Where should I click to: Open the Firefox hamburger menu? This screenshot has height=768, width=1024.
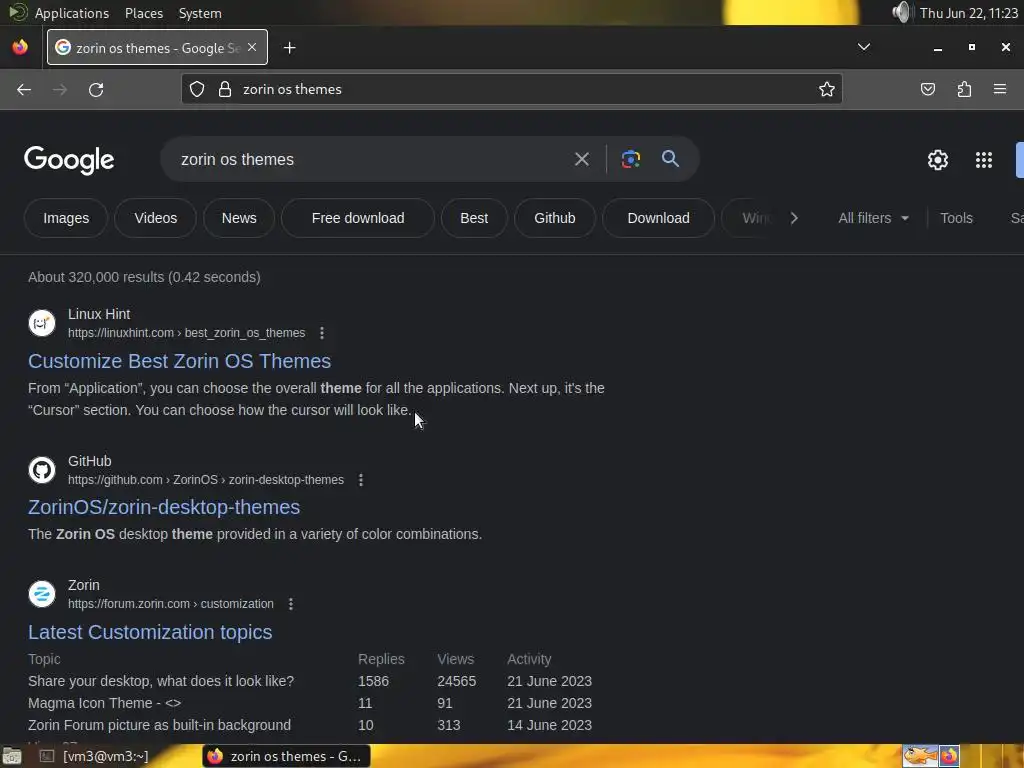tap(1000, 89)
